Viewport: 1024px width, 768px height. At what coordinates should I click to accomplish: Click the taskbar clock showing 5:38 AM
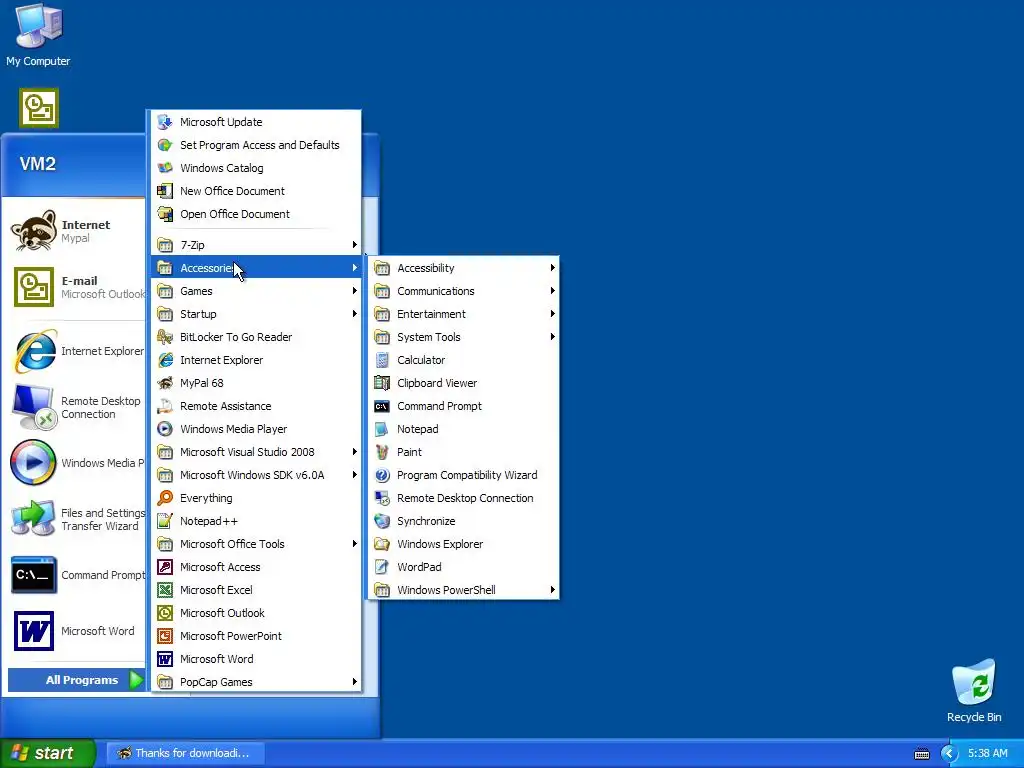[987, 753]
